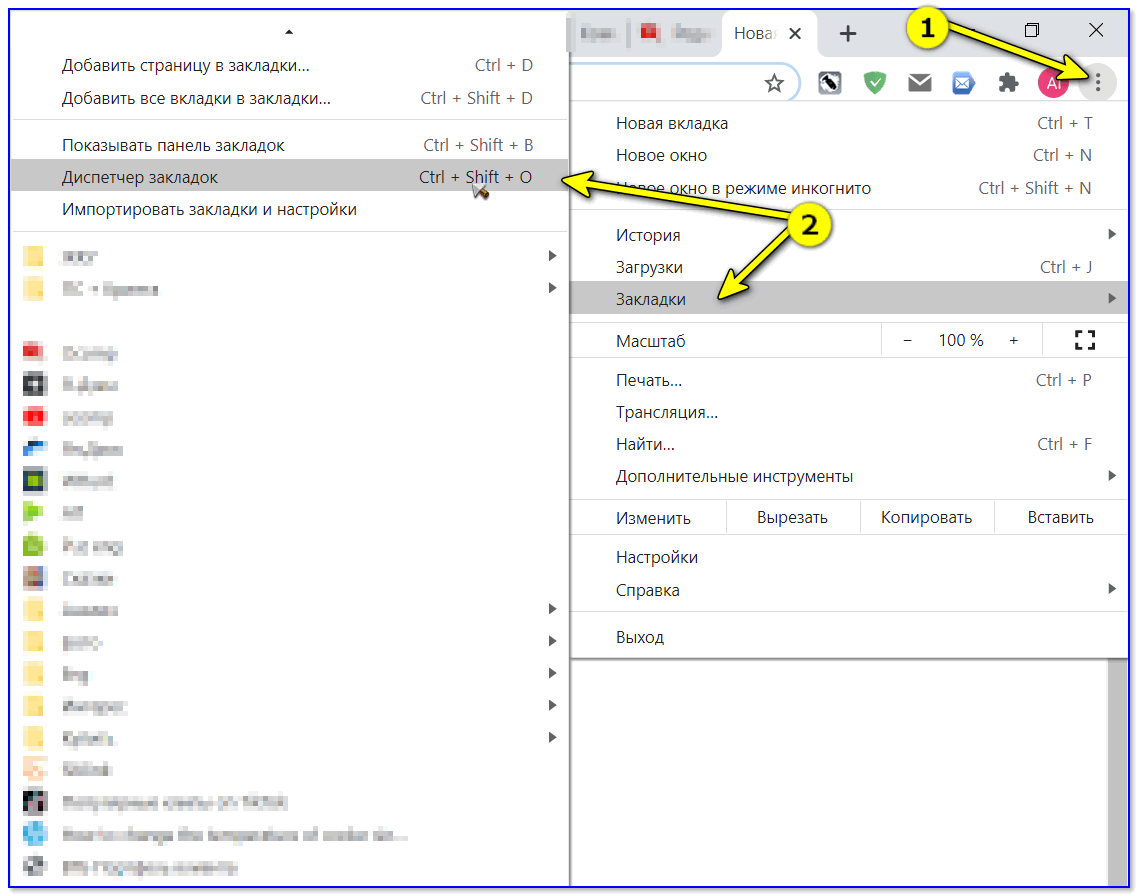This screenshot has height=896, width=1138.
Task: Open the three-dot Chrome menu button
Action: [x=1097, y=83]
